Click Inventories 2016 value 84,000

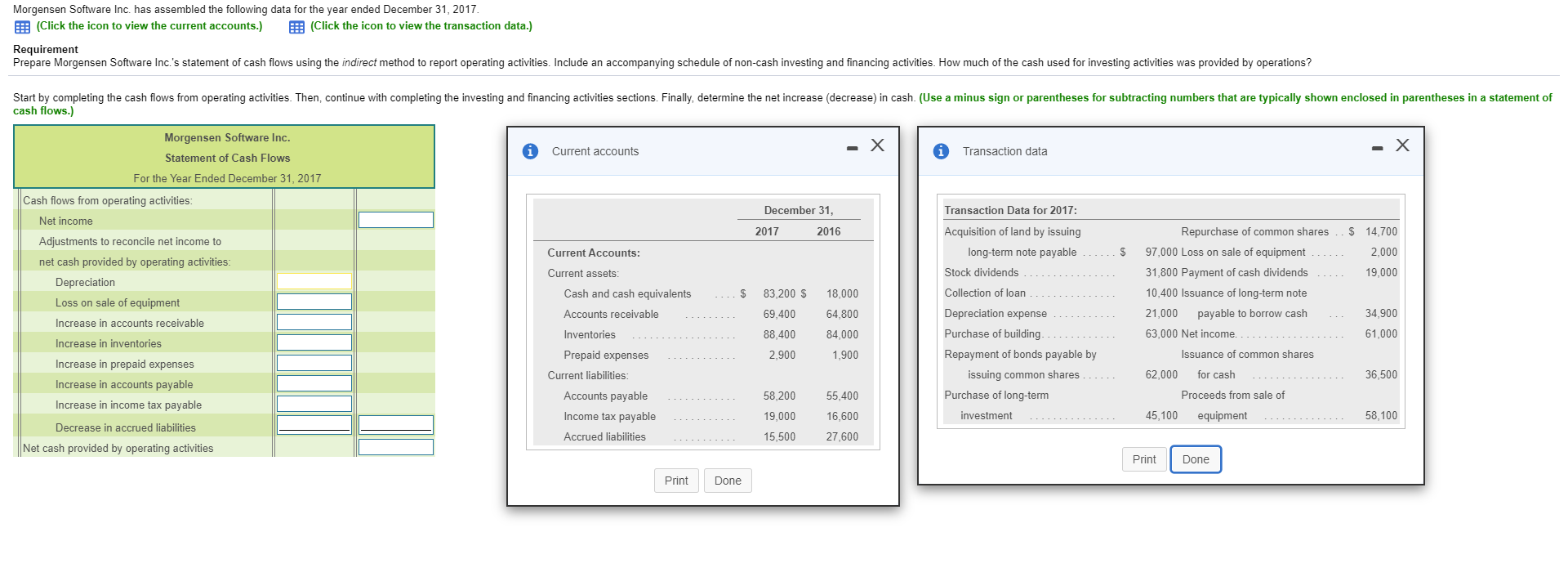click(842, 334)
